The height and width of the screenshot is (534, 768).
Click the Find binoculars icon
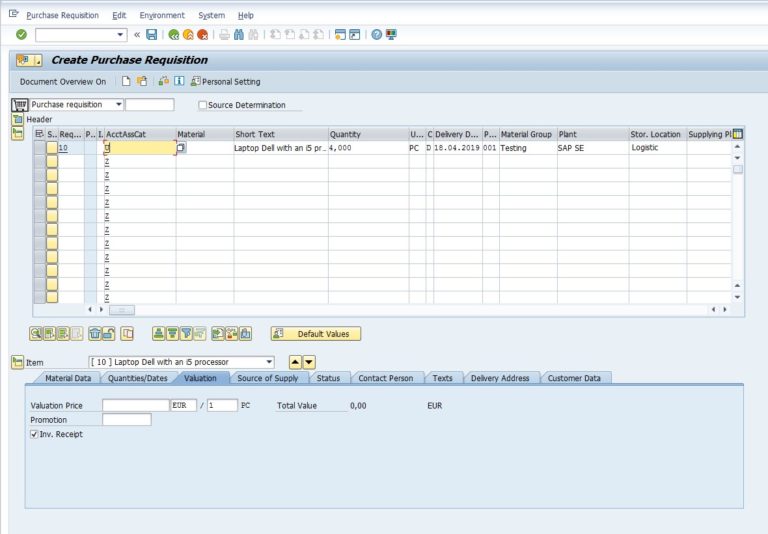[239, 34]
